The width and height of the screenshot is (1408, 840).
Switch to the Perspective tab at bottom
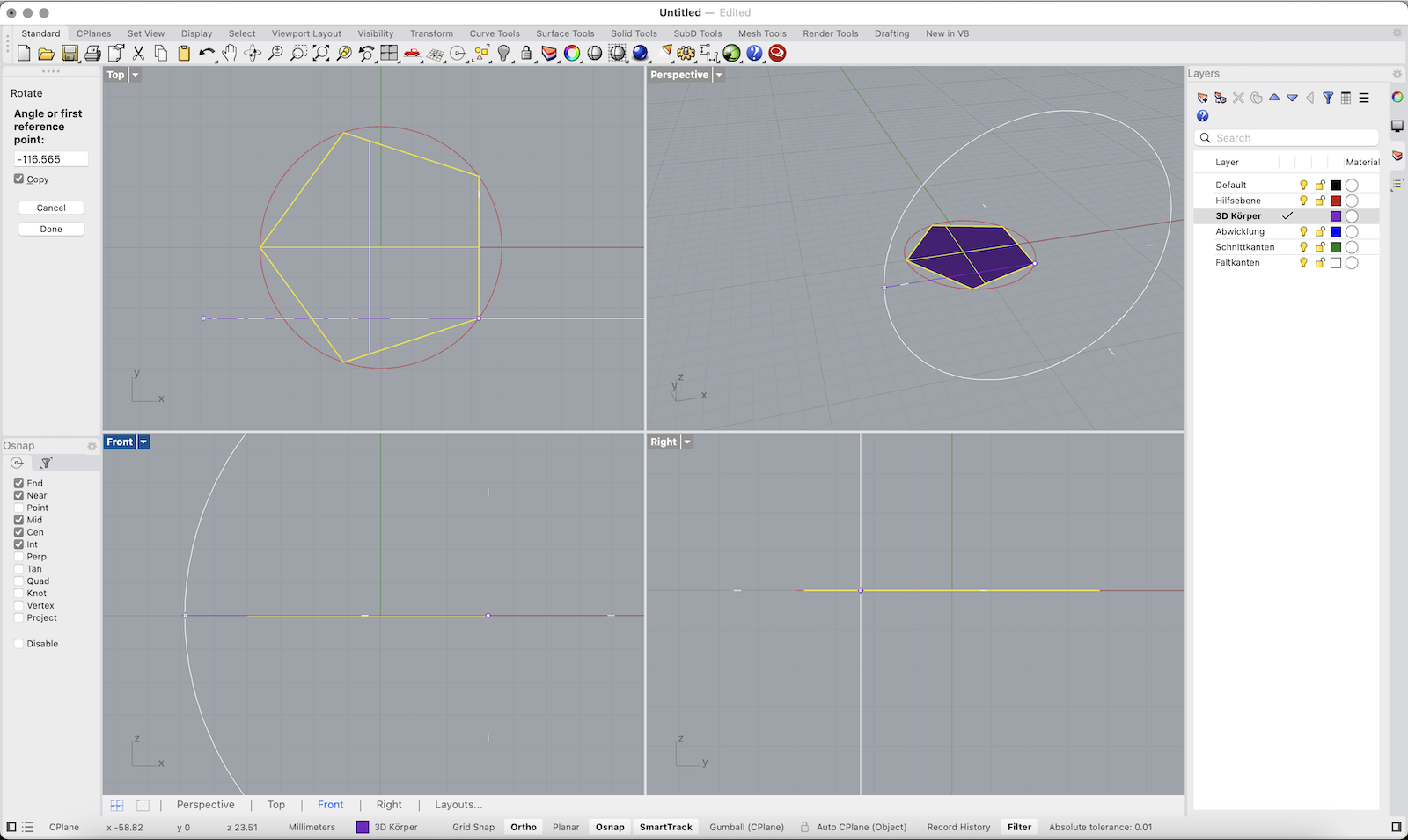(x=206, y=805)
